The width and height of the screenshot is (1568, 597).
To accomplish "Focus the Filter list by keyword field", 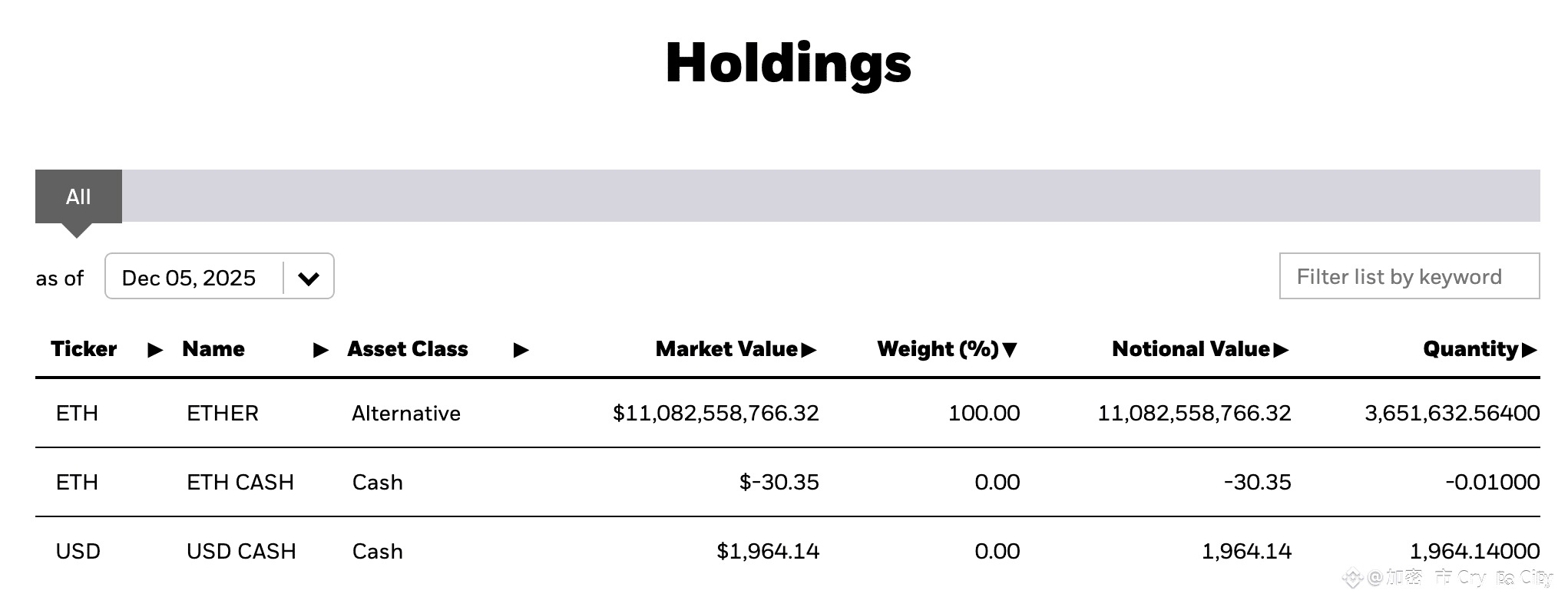I will tap(1409, 276).
